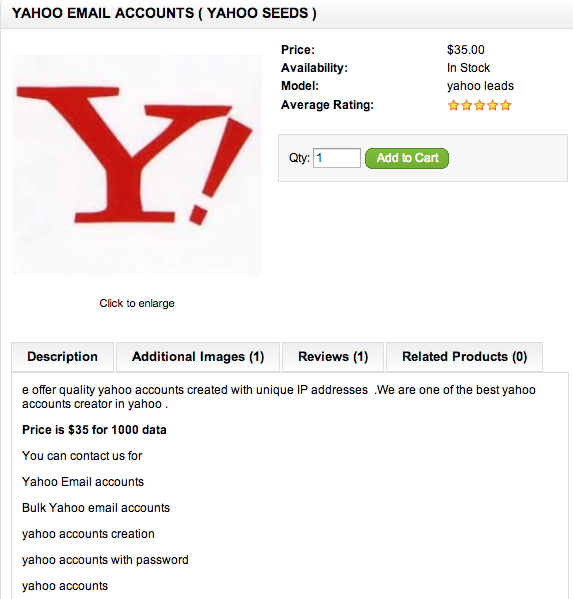Switch to the Description tab

(x=63, y=357)
